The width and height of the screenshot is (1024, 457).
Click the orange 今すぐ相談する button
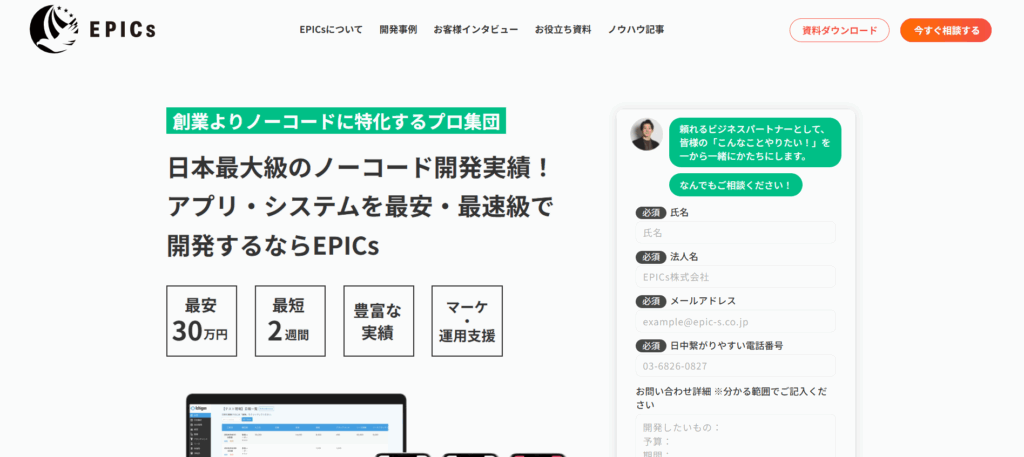(x=946, y=30)
